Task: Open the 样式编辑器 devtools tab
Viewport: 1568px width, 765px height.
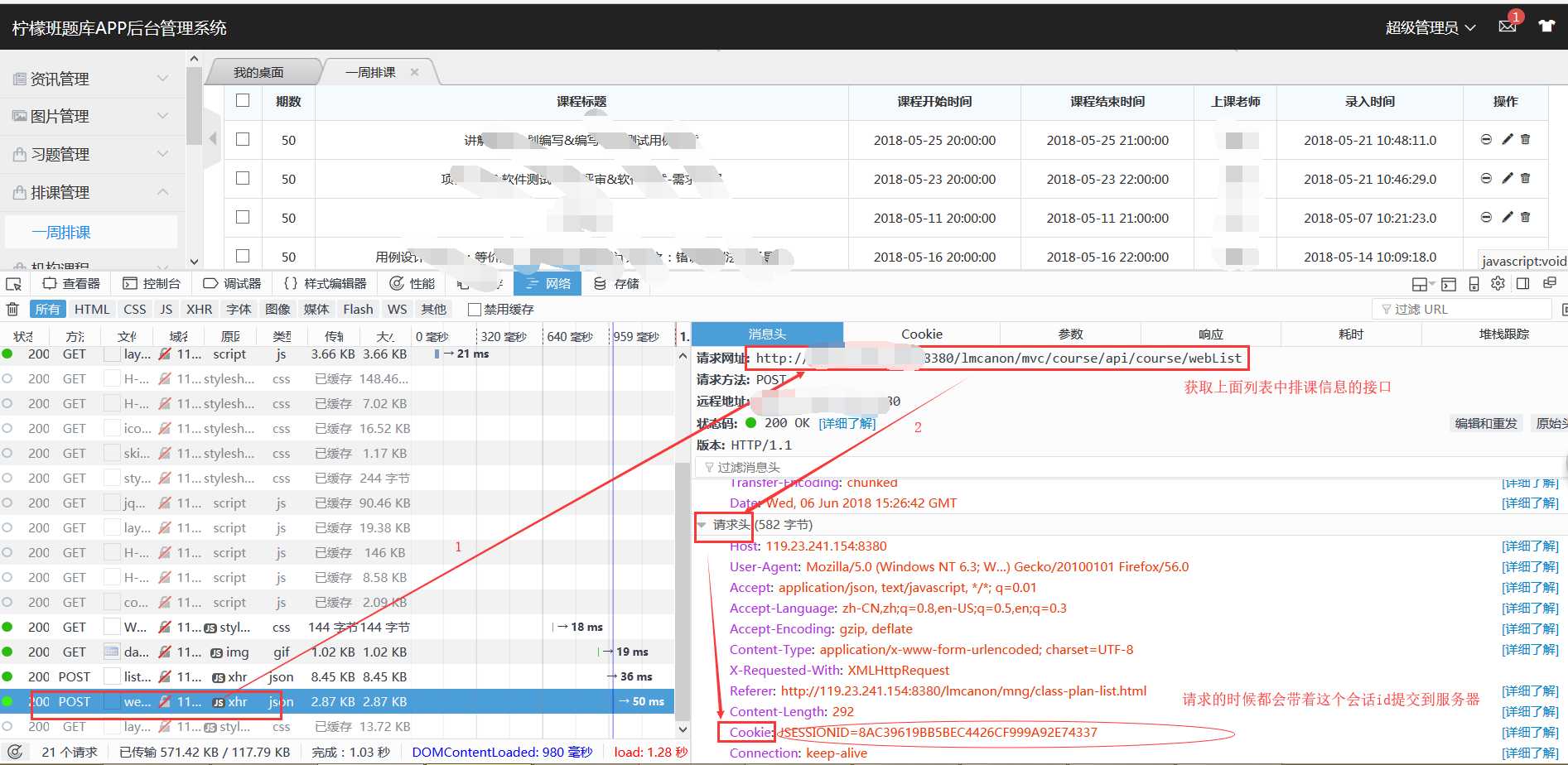Action: click(x=325, y=283)
